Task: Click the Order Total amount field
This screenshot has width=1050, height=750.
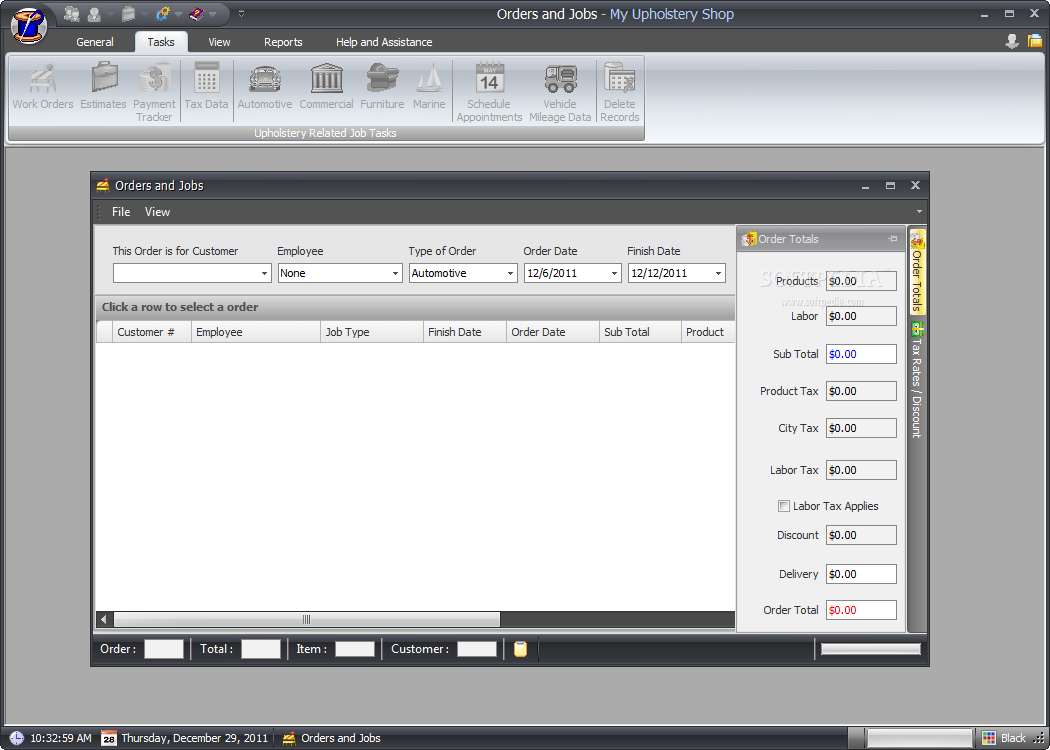Action: click(861, 610)
